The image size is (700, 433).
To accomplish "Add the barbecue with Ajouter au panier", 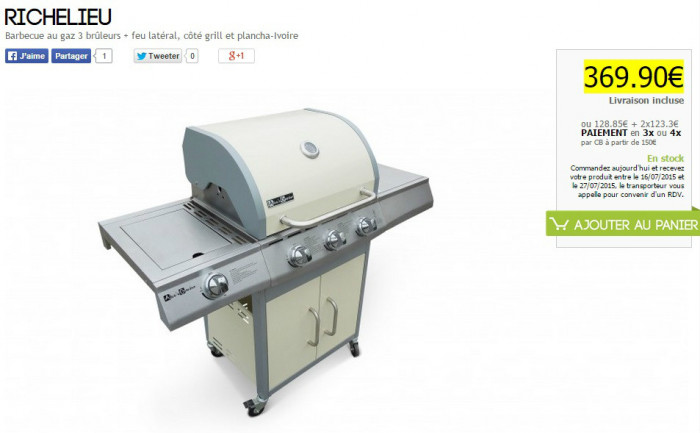I will [x=623, y=224].
